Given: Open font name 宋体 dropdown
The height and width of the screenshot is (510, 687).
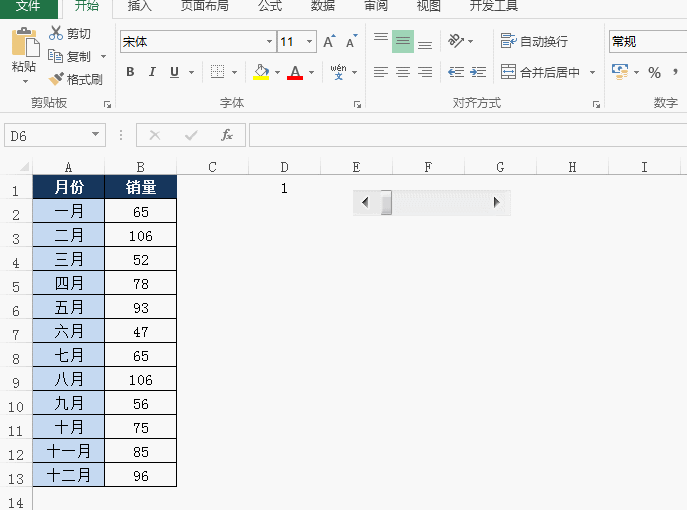Looking at the screenshot, I should point(269,42).
